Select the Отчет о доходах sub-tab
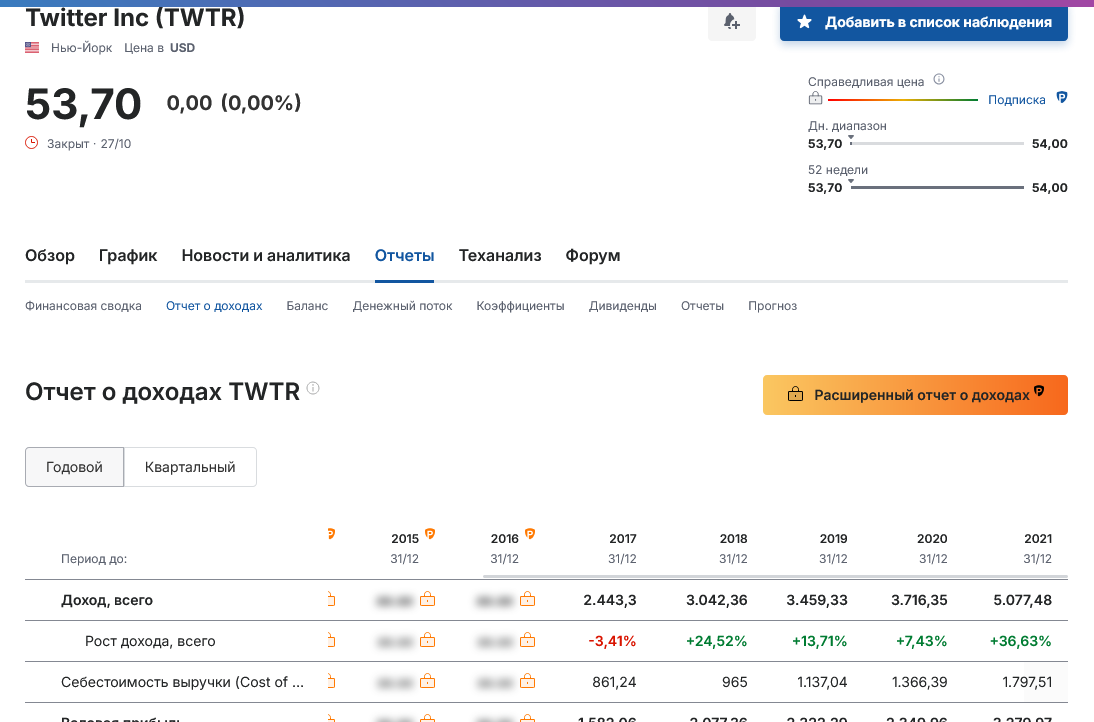 tap(214, 306)
